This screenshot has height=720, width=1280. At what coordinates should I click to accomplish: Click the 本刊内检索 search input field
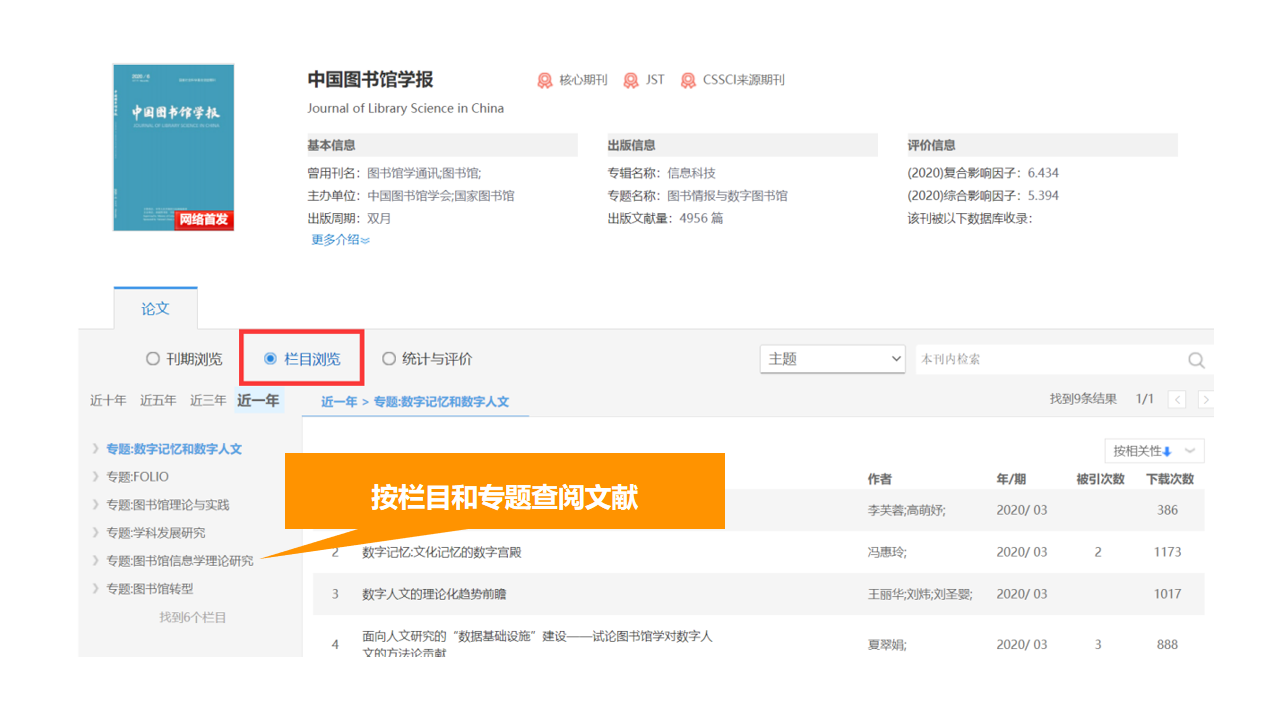[1045, 360]
